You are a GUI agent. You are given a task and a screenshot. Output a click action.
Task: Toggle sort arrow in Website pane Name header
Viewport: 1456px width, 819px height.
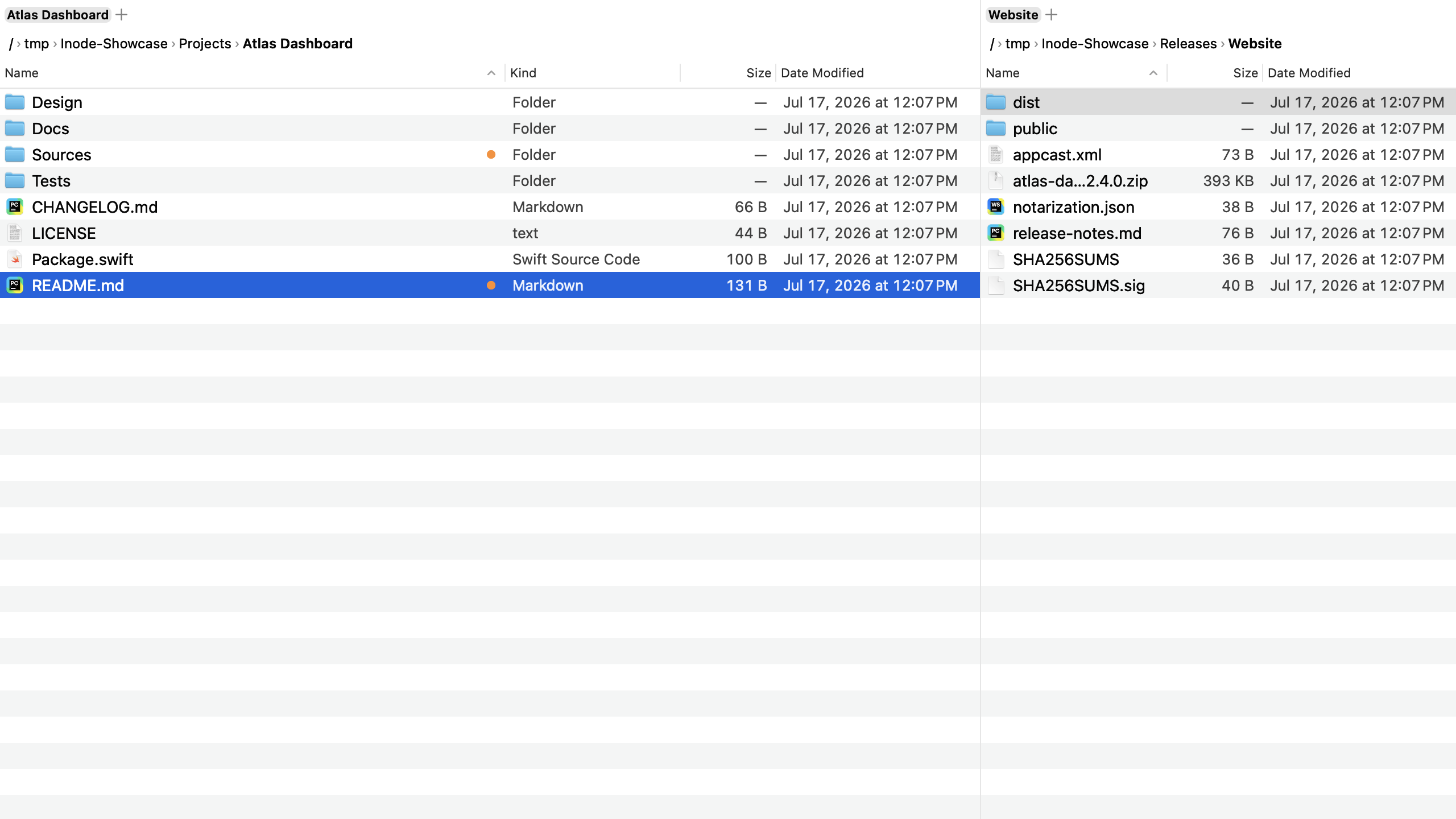point(1153,73)
